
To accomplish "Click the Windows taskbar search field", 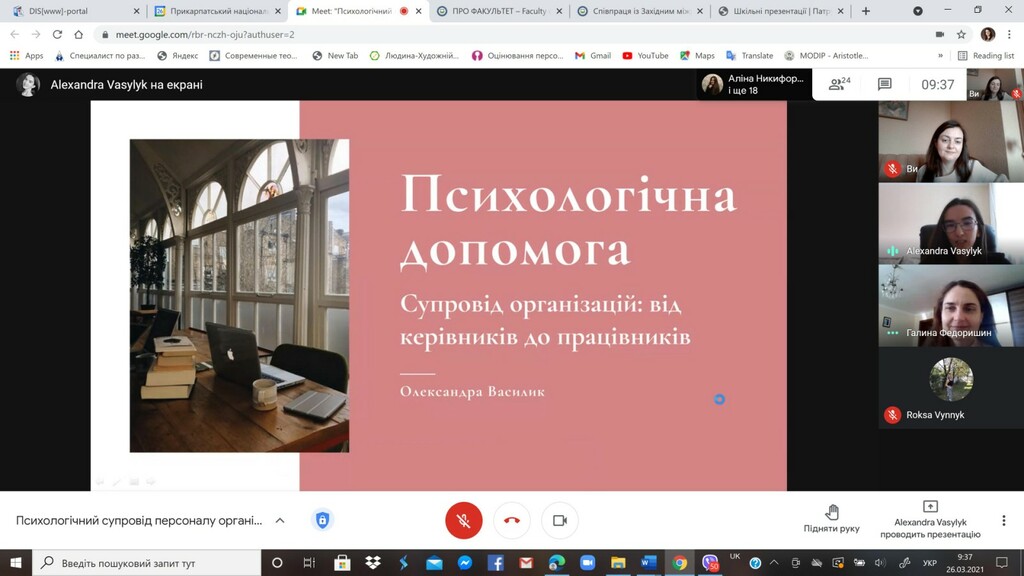I will tap(150, 563).
